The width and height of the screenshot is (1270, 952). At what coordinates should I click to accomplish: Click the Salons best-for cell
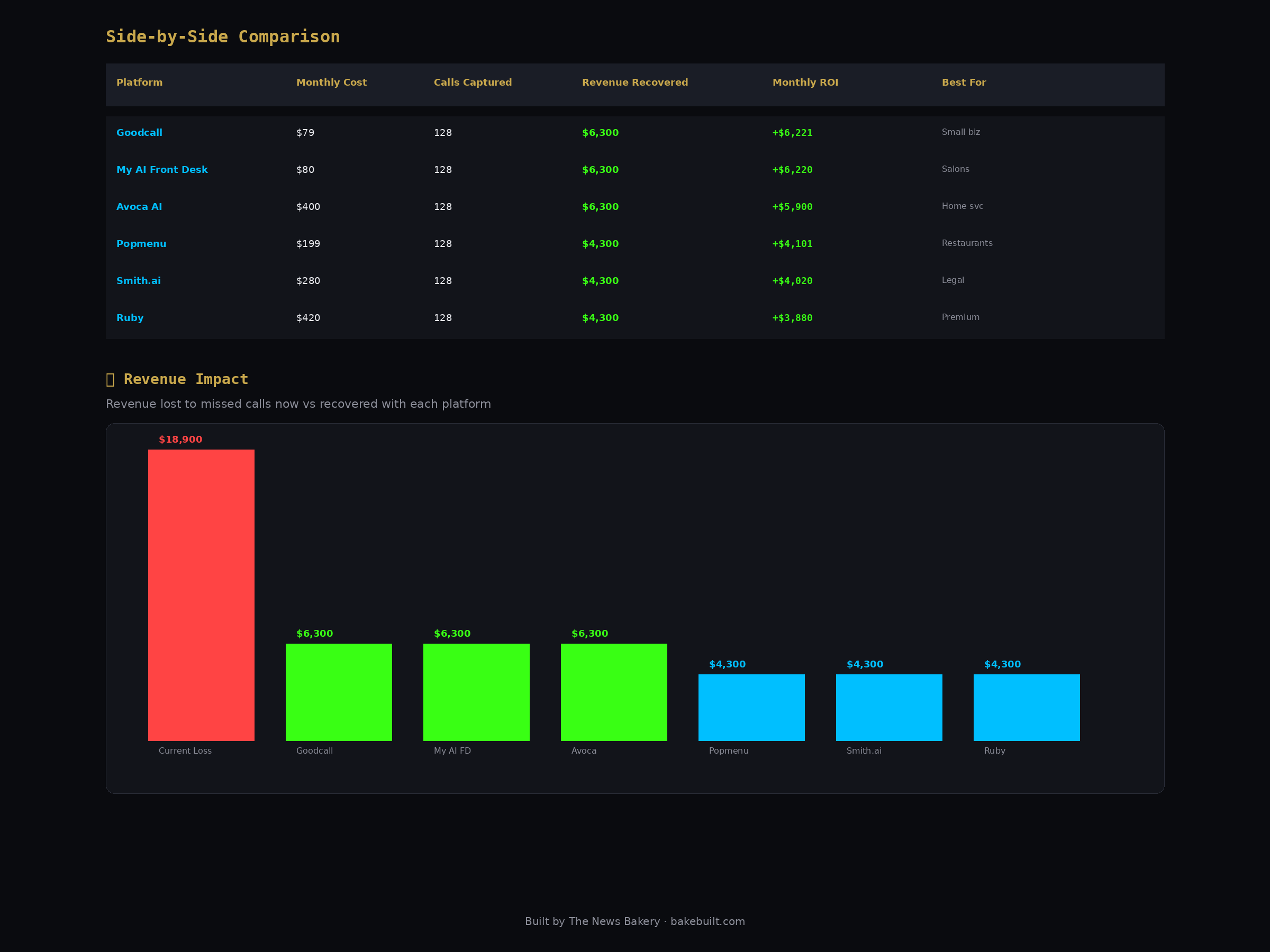click(x=955, y=169)
